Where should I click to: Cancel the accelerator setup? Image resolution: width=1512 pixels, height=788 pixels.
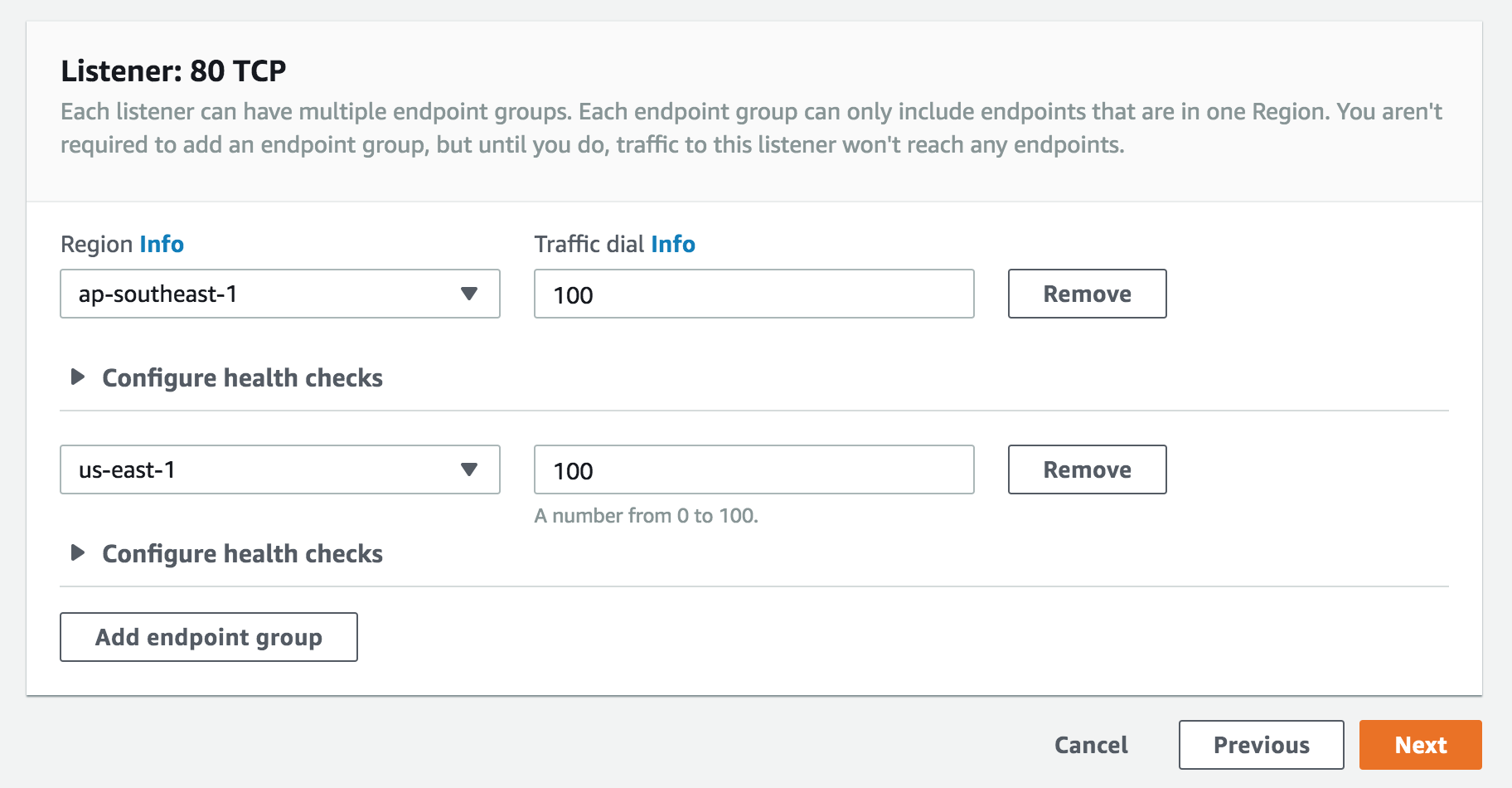[x=1091, y=745]
